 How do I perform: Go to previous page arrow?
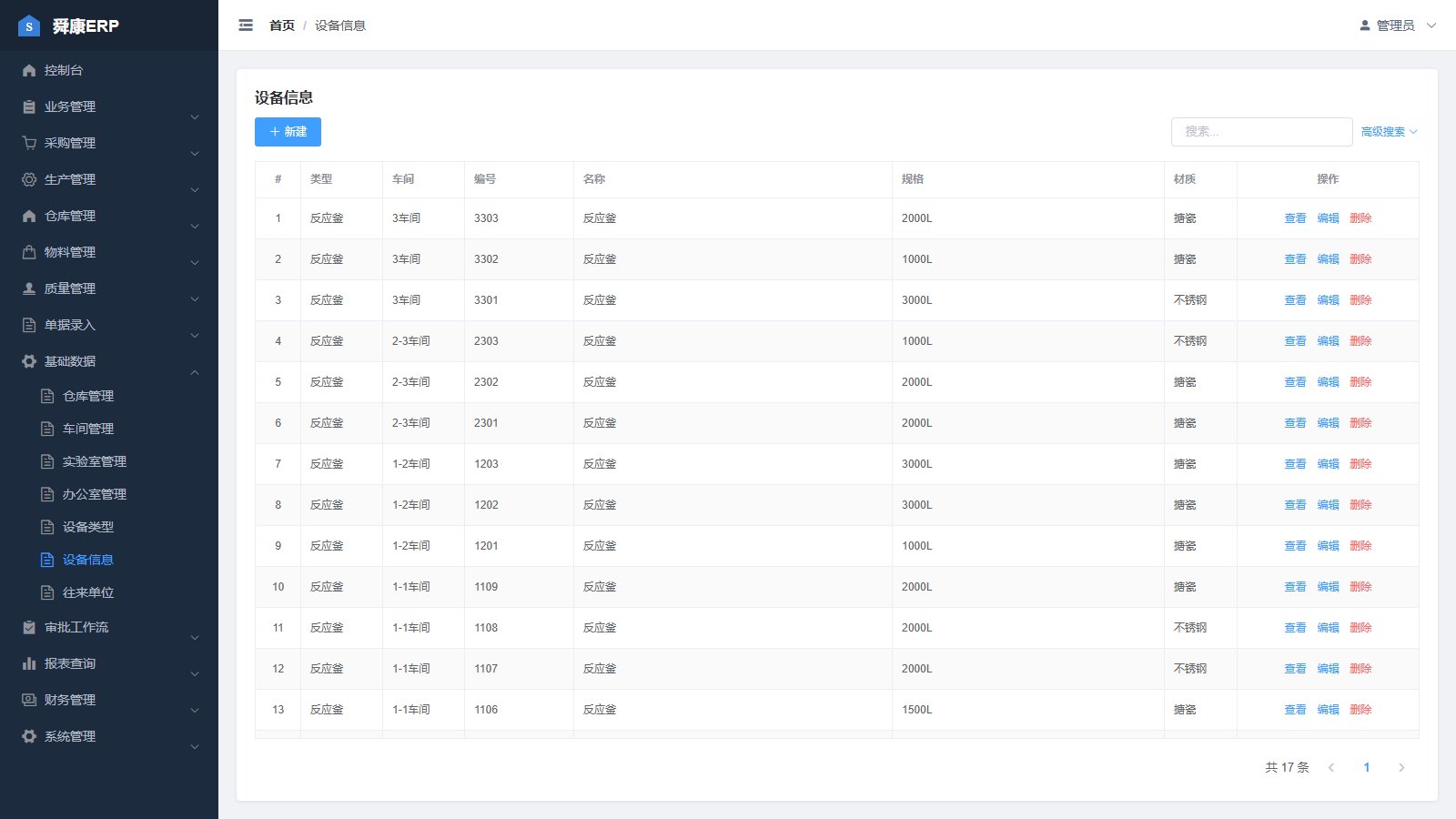click(x=1331, y=768)
